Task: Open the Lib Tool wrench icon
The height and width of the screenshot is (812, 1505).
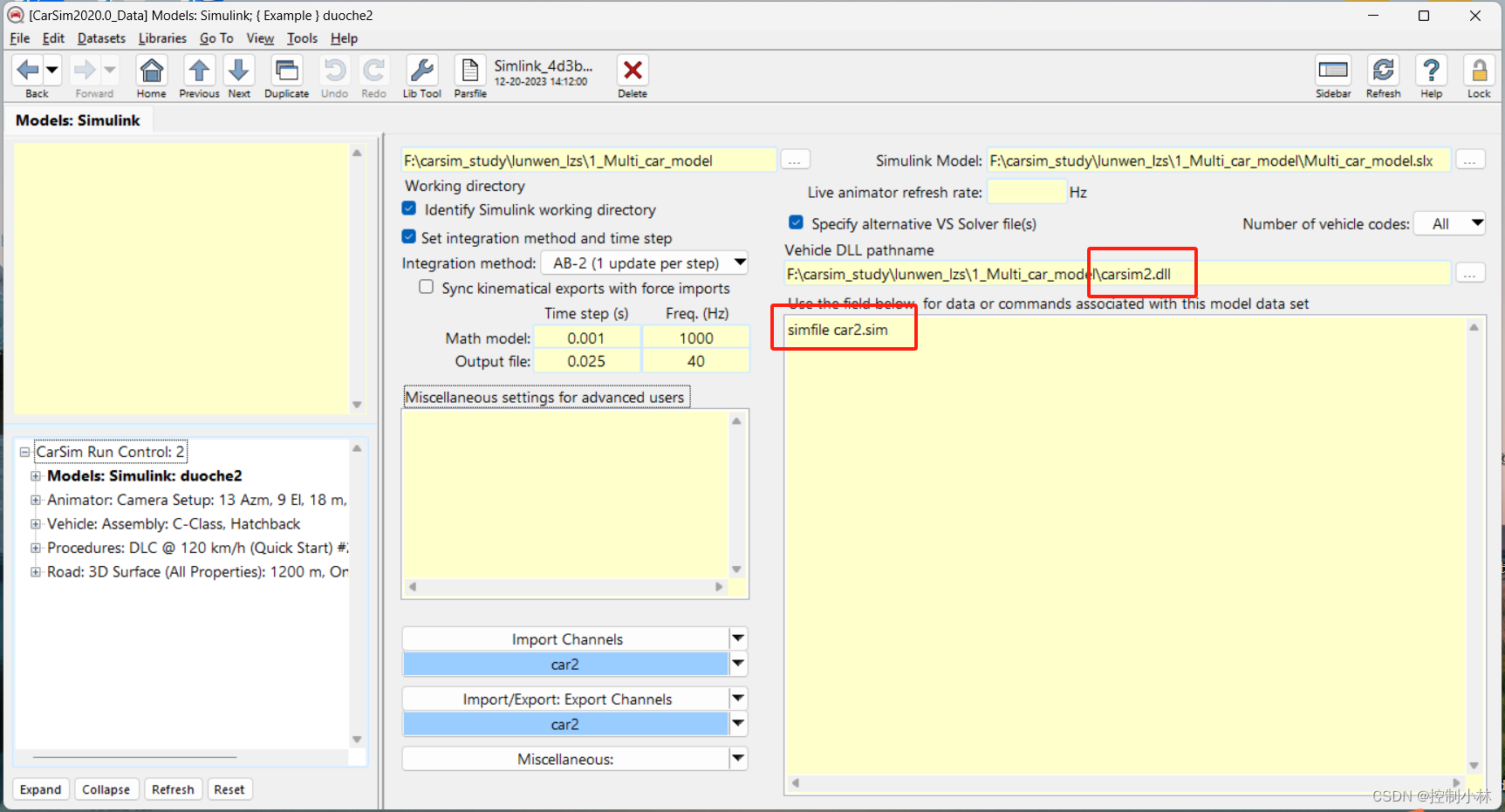Action: click(422, 70)
